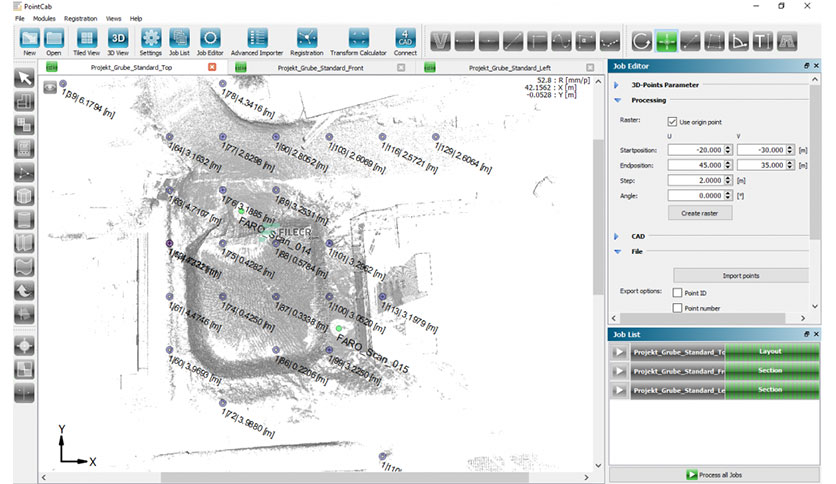Open the Registration toolbar icon
836x484 pixels.
(x=307, y=42)
